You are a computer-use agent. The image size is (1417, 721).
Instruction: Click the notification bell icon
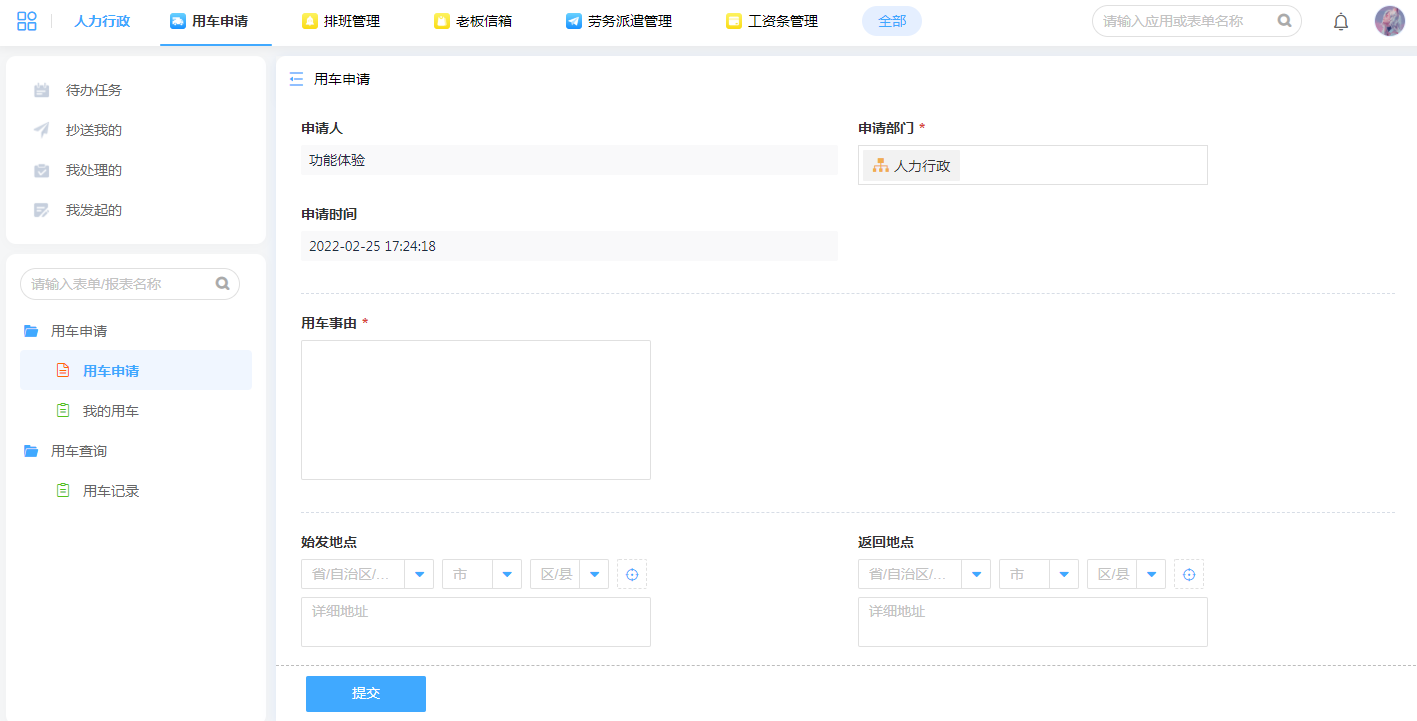coord(1341,22)
